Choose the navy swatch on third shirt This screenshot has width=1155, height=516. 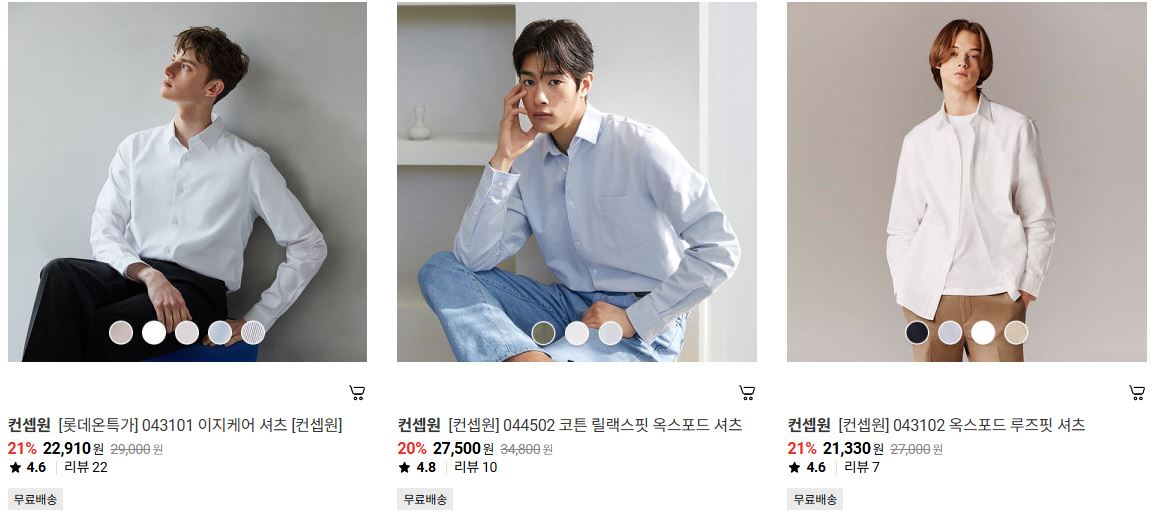(917, 333)
